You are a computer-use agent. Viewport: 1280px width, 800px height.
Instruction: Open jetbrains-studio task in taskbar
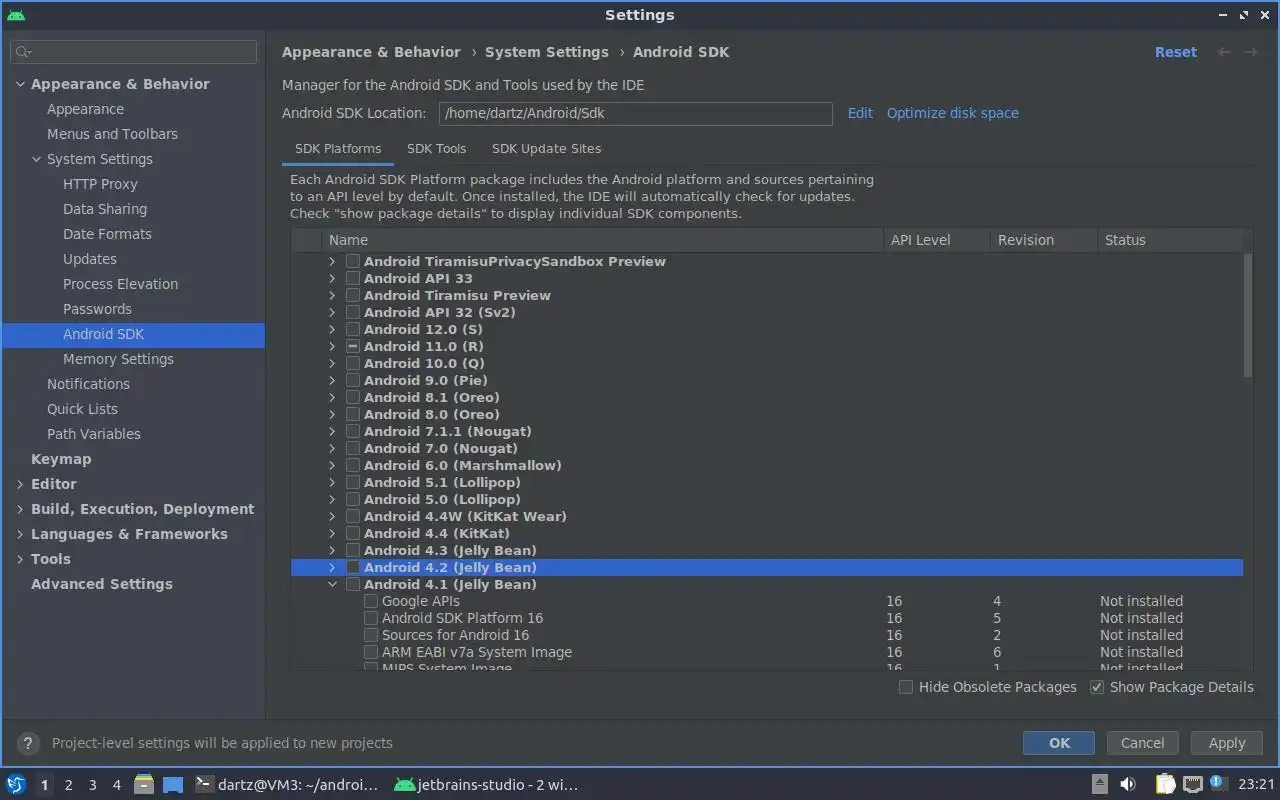487,784
